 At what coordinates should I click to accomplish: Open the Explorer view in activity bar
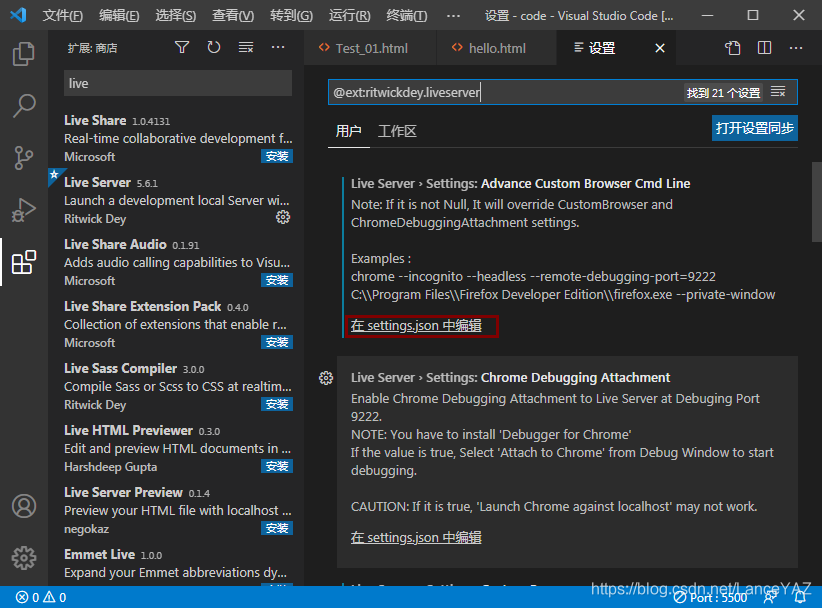[x=24, y=53]
